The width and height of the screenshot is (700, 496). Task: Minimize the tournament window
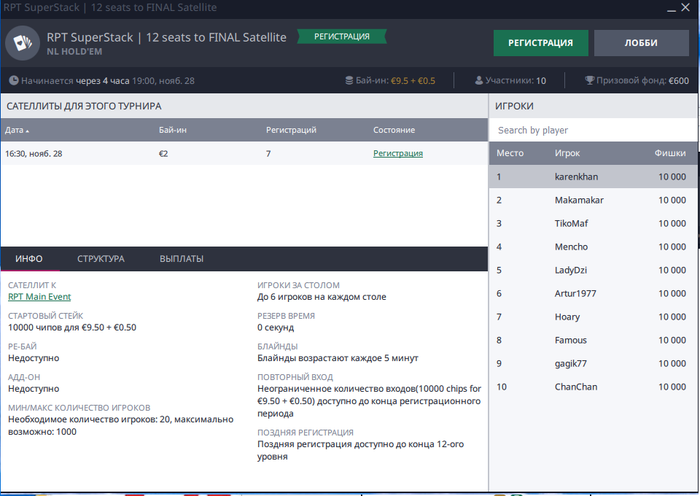pyautogui.click(x=671, y=8)
